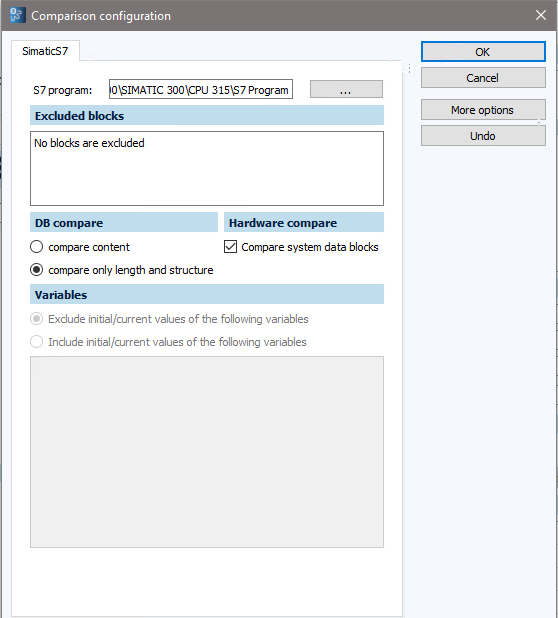Click the Comparison configuration title icon
Image resolution: width=558 pixels, height=618 pixels.
point(17,15)
